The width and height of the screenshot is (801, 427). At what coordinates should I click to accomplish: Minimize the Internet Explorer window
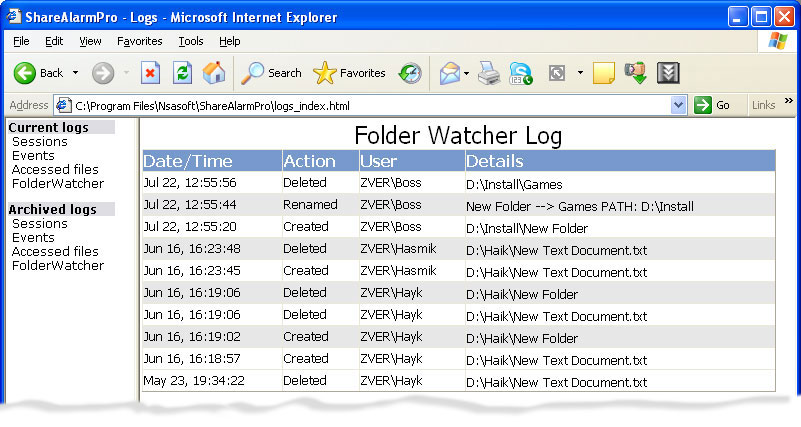[737, 17]
